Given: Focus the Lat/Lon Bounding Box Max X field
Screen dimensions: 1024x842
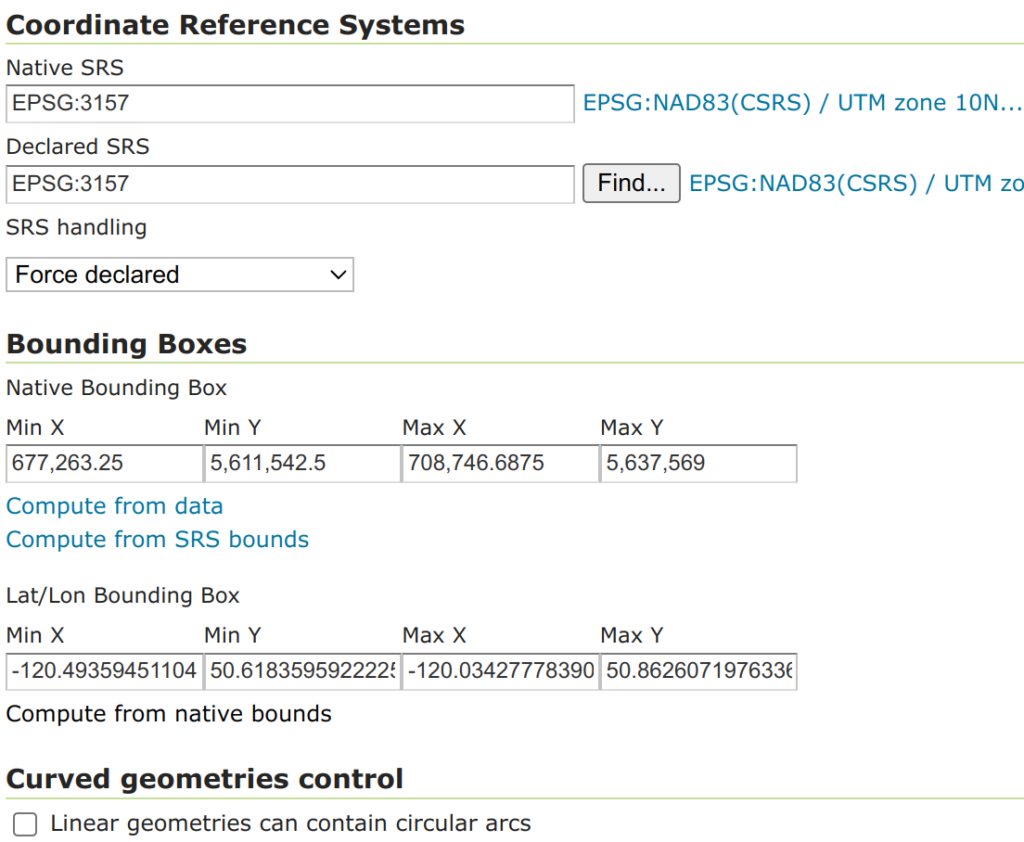Looking at the screenshot, I should point(500,672).
